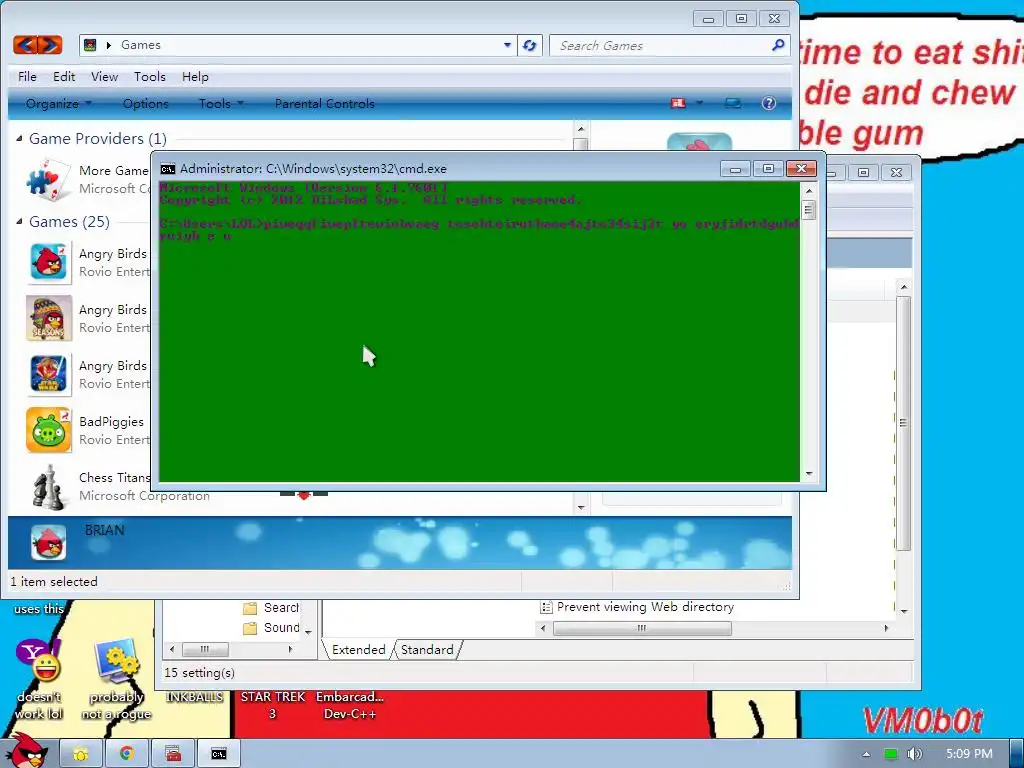Open the address bar history dropdown
1024x768 pixels.
click(507, 45)
